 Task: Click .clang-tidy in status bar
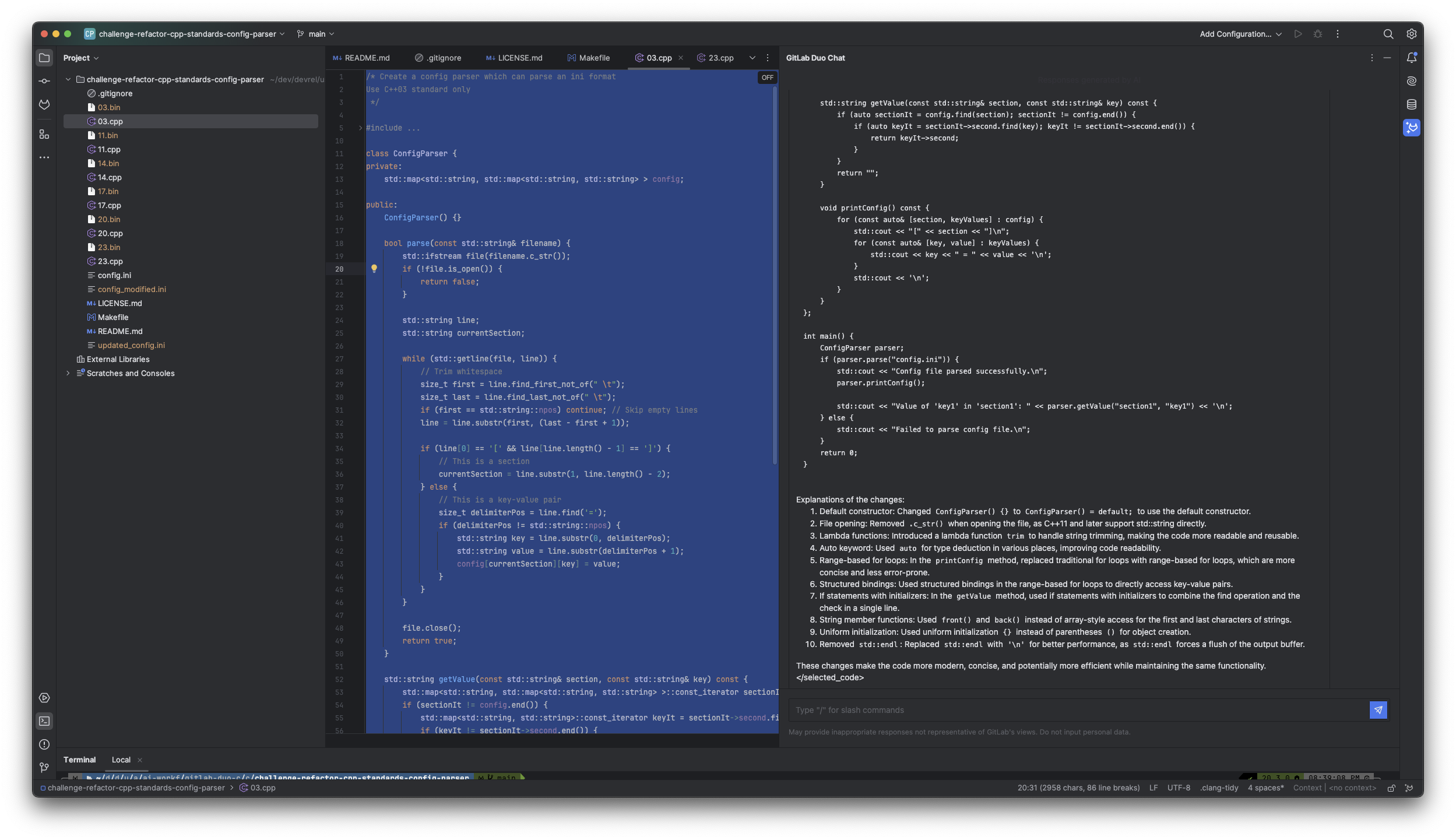[1219, 788]
